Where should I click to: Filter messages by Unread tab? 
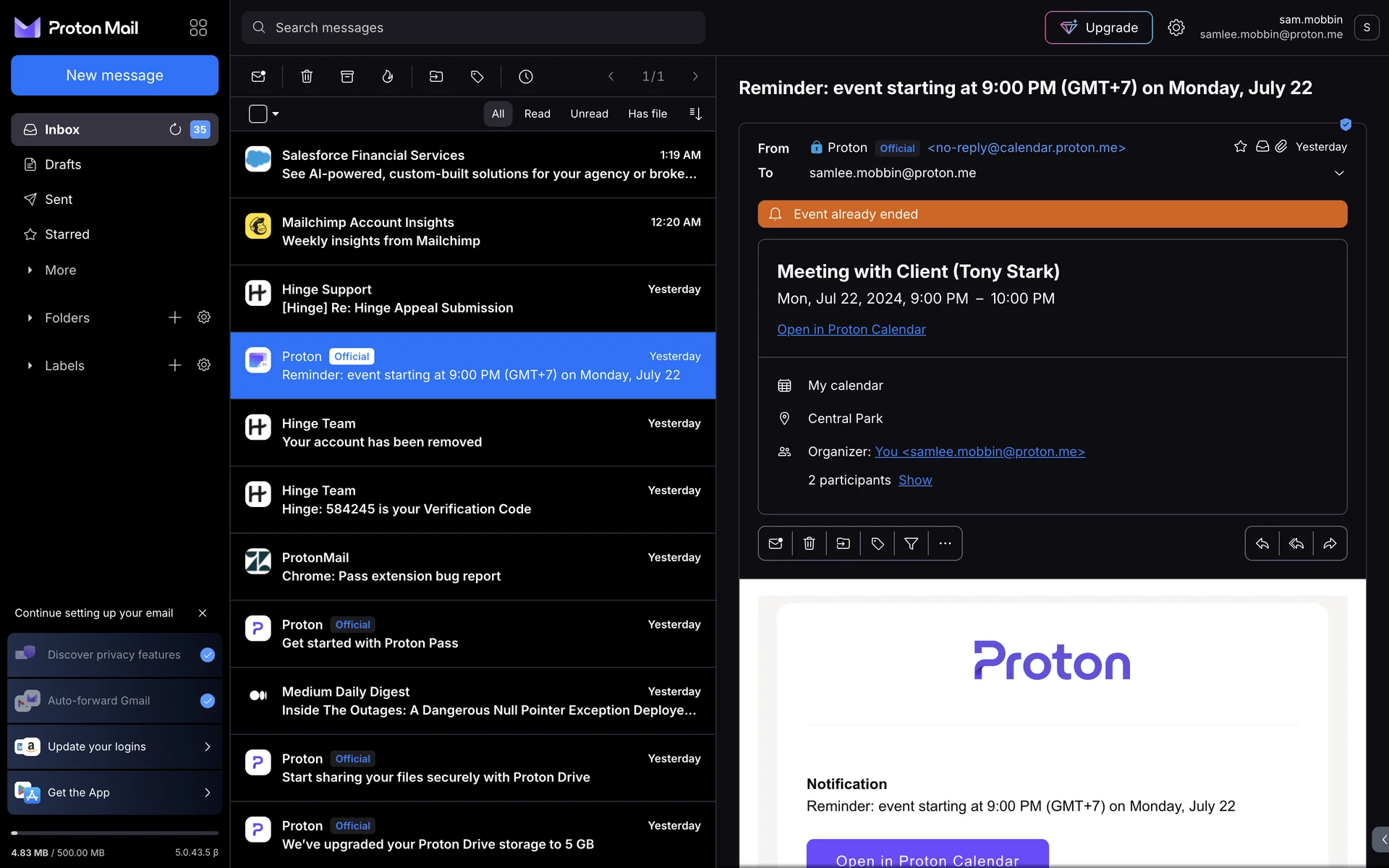point(589,114)
